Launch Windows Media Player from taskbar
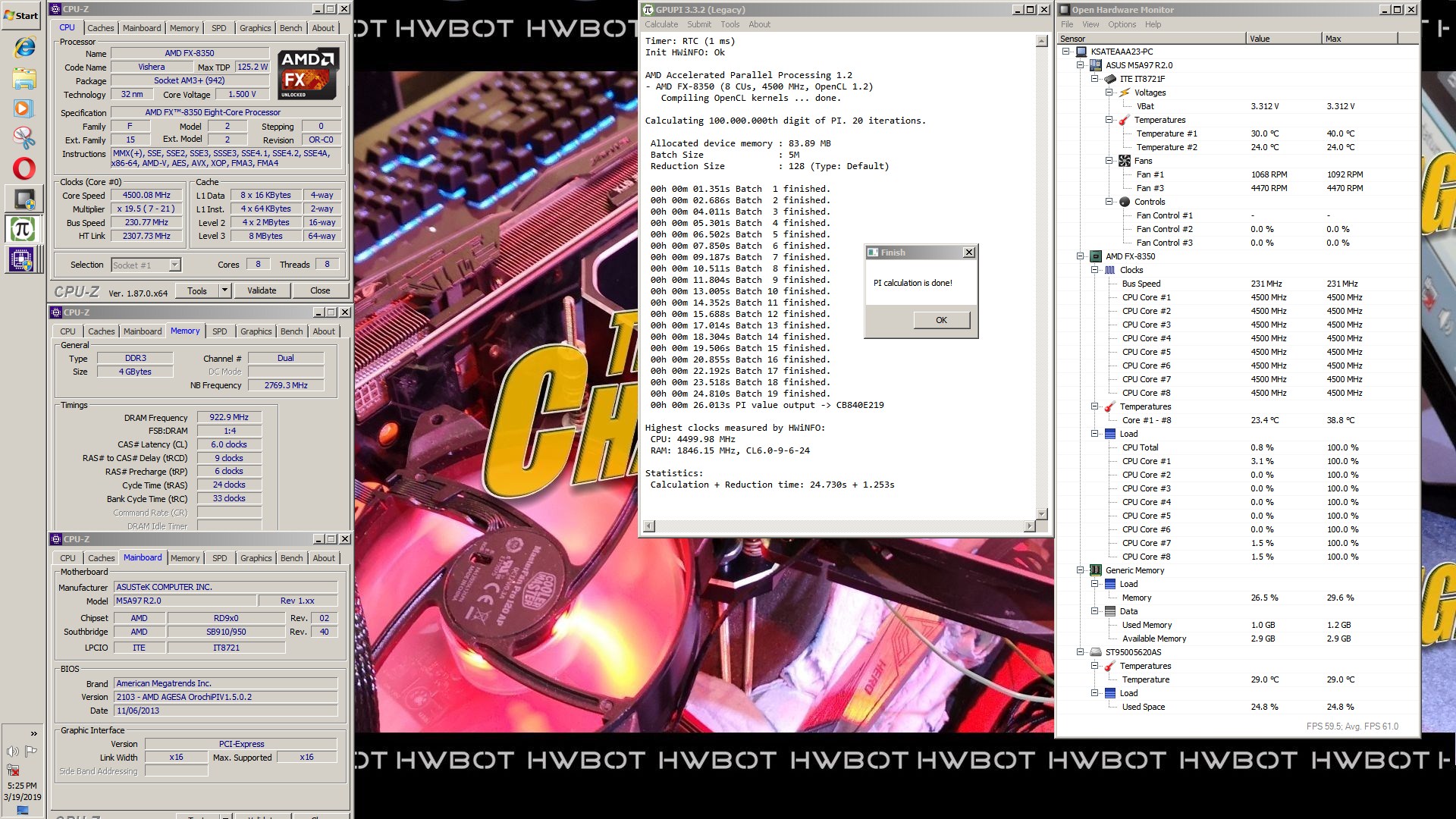The image size is (1456, 819). click(x=24, y=108)
